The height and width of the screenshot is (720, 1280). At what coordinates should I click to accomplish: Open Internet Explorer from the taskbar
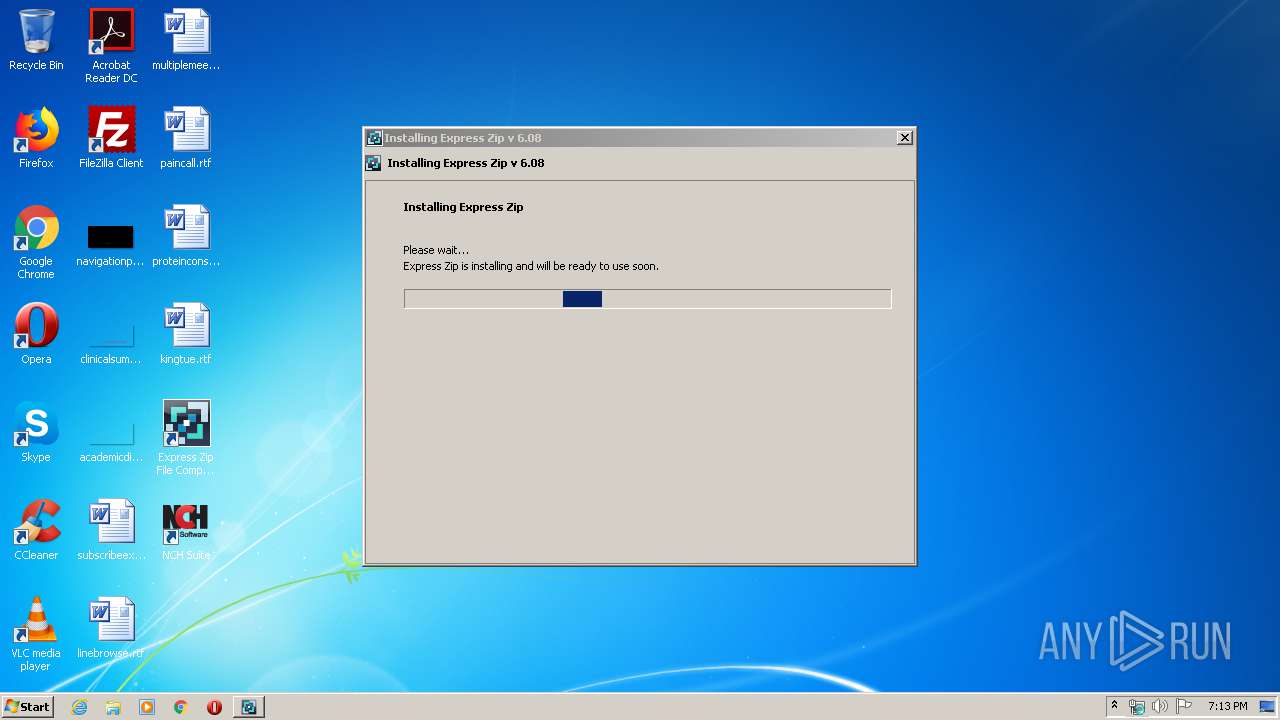[x=80, y=707]
